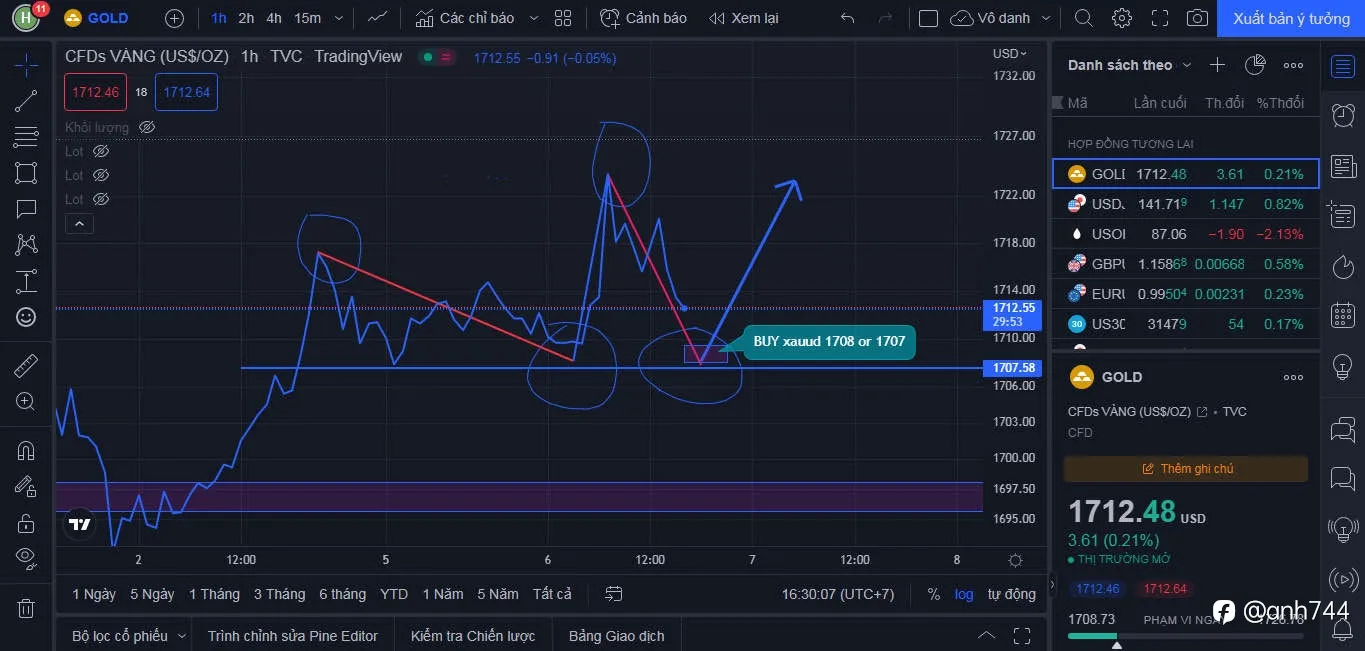
Task: Select the crosshair cursor tool
Action: tap(26, 65)
